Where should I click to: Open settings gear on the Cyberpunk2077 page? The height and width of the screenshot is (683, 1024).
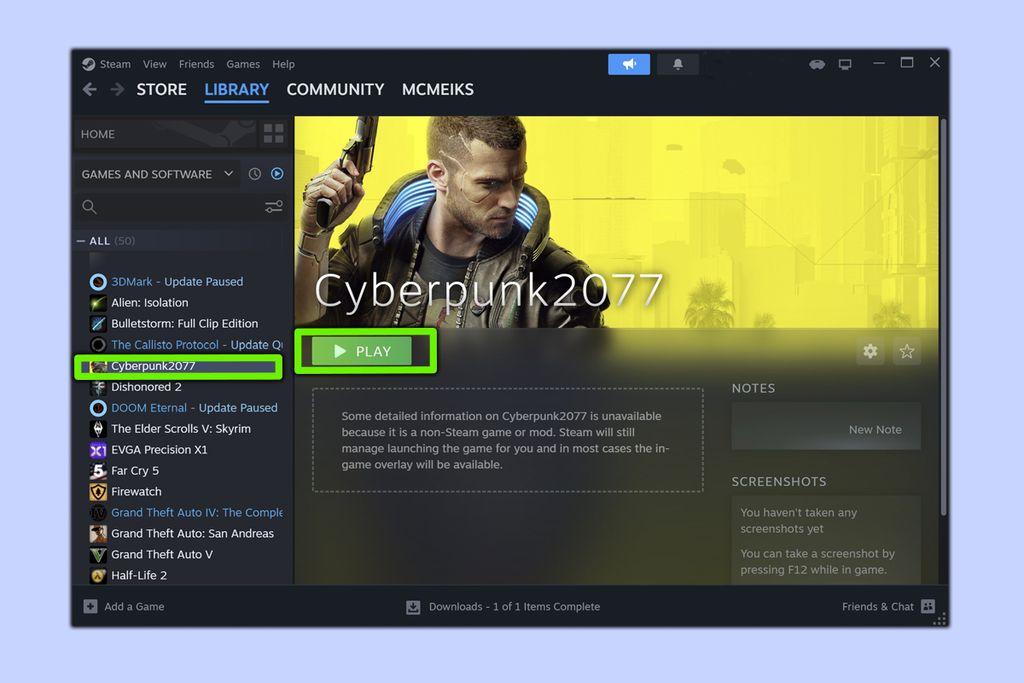870,351
